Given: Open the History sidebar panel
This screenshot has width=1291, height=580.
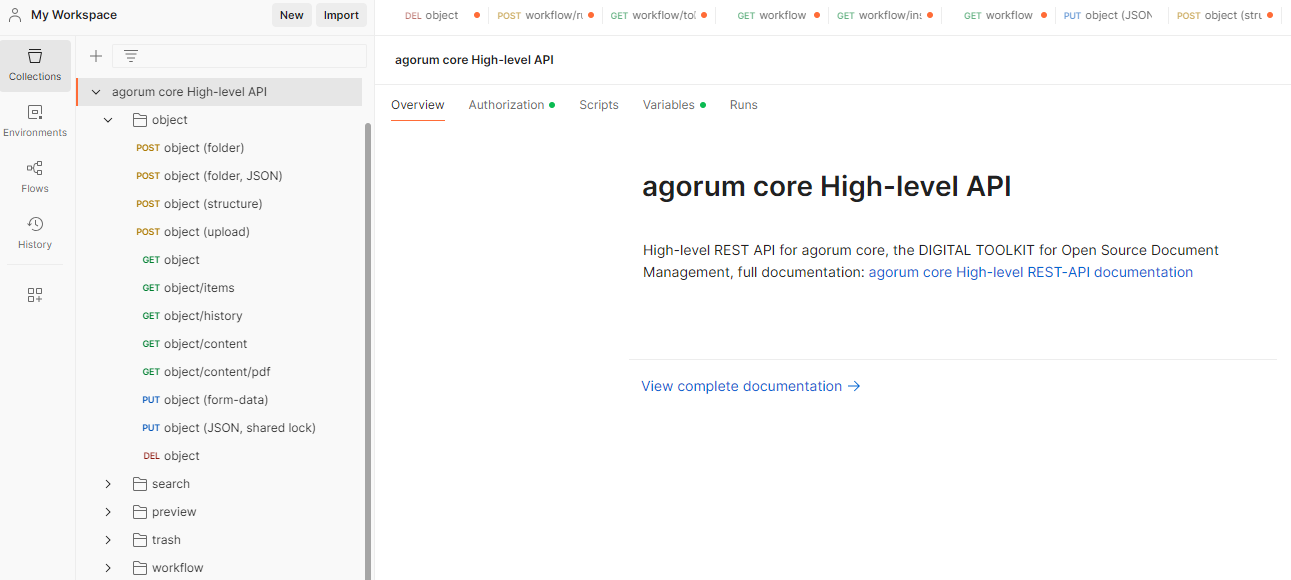Looking at the screenshot, I should [x=35, y=233].
